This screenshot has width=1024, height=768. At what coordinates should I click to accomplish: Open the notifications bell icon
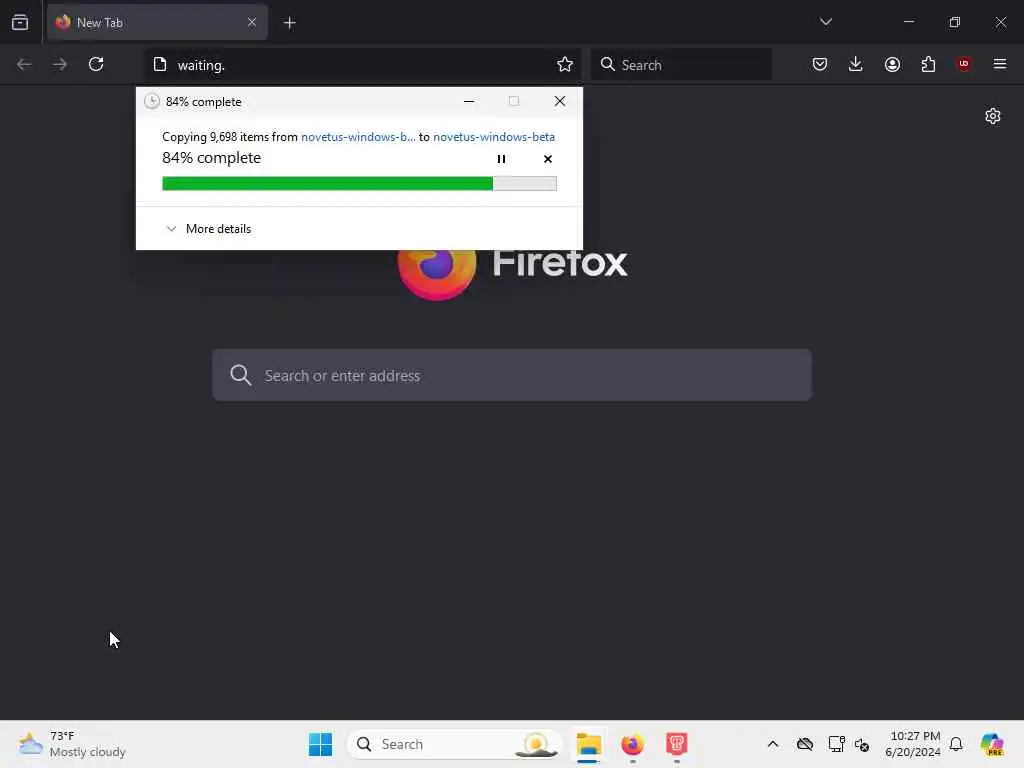[x=956, y=744]
